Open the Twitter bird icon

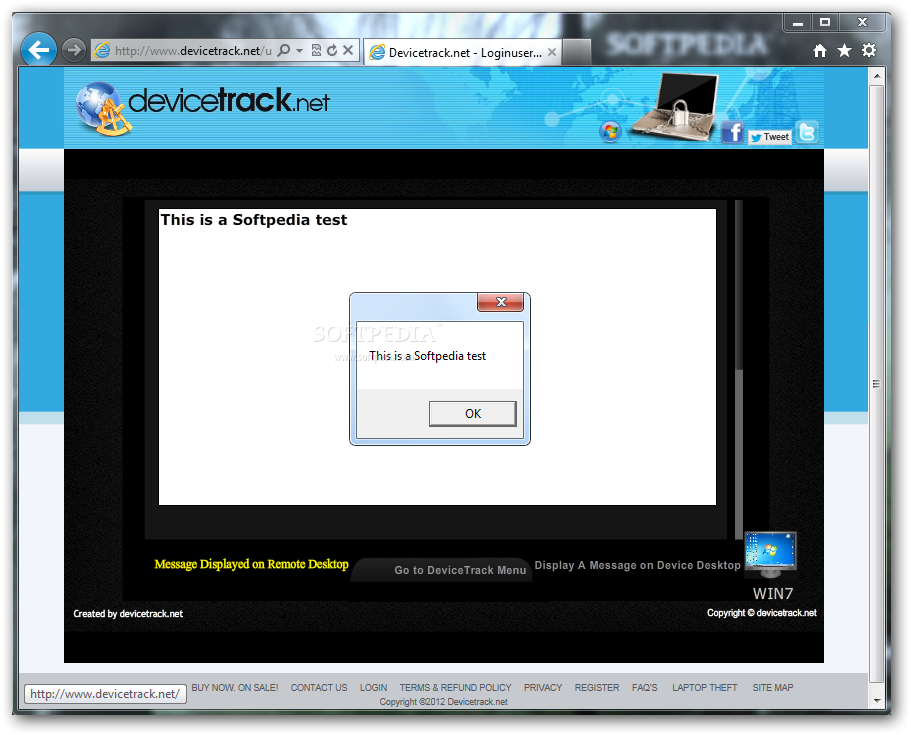pos(807,132)
